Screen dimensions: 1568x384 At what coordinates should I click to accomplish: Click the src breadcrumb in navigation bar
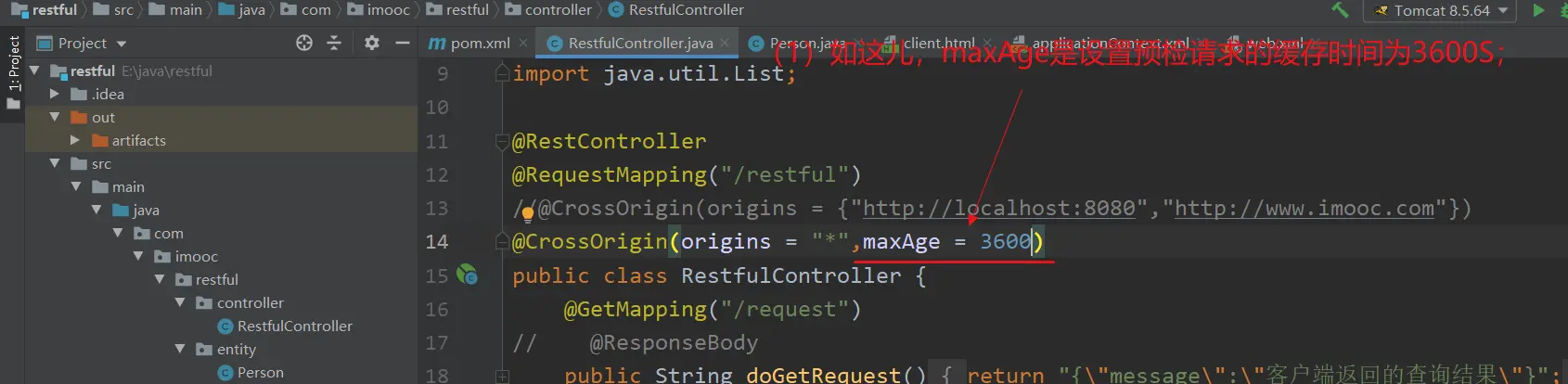point(113,10)
